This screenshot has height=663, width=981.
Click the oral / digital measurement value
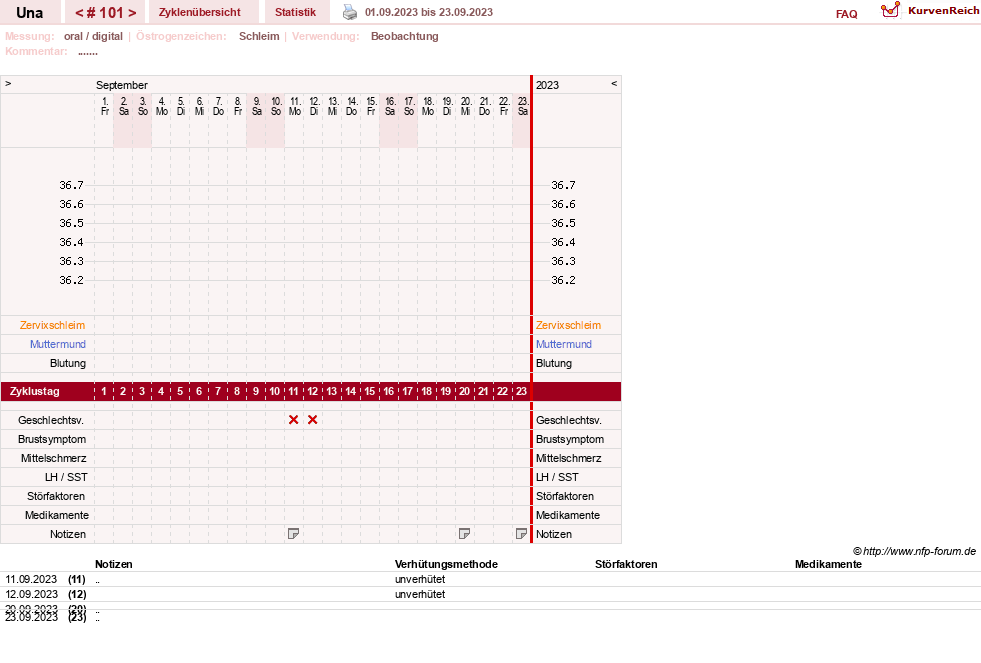click(93, 36)
